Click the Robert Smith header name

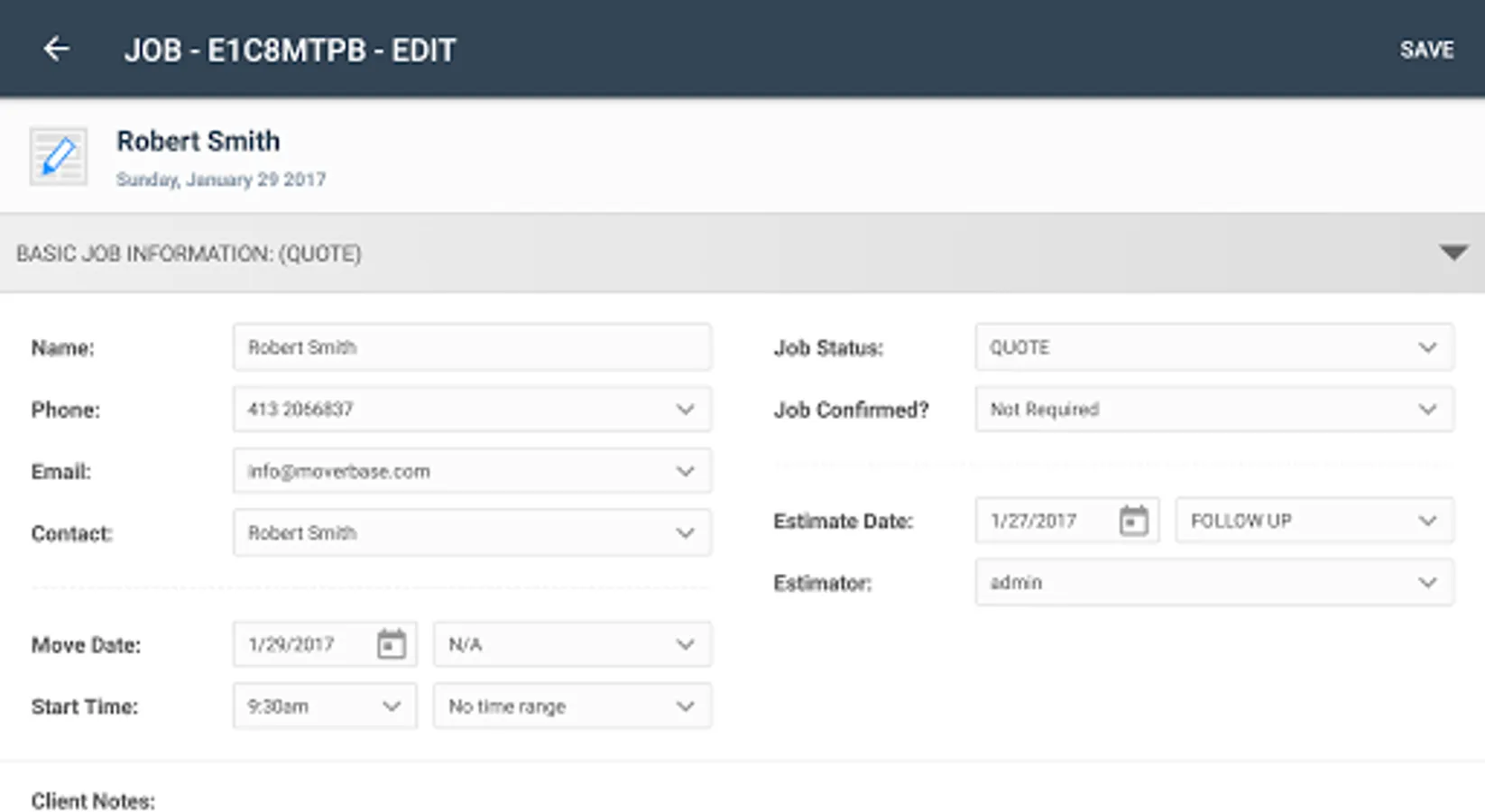point(198,142)
